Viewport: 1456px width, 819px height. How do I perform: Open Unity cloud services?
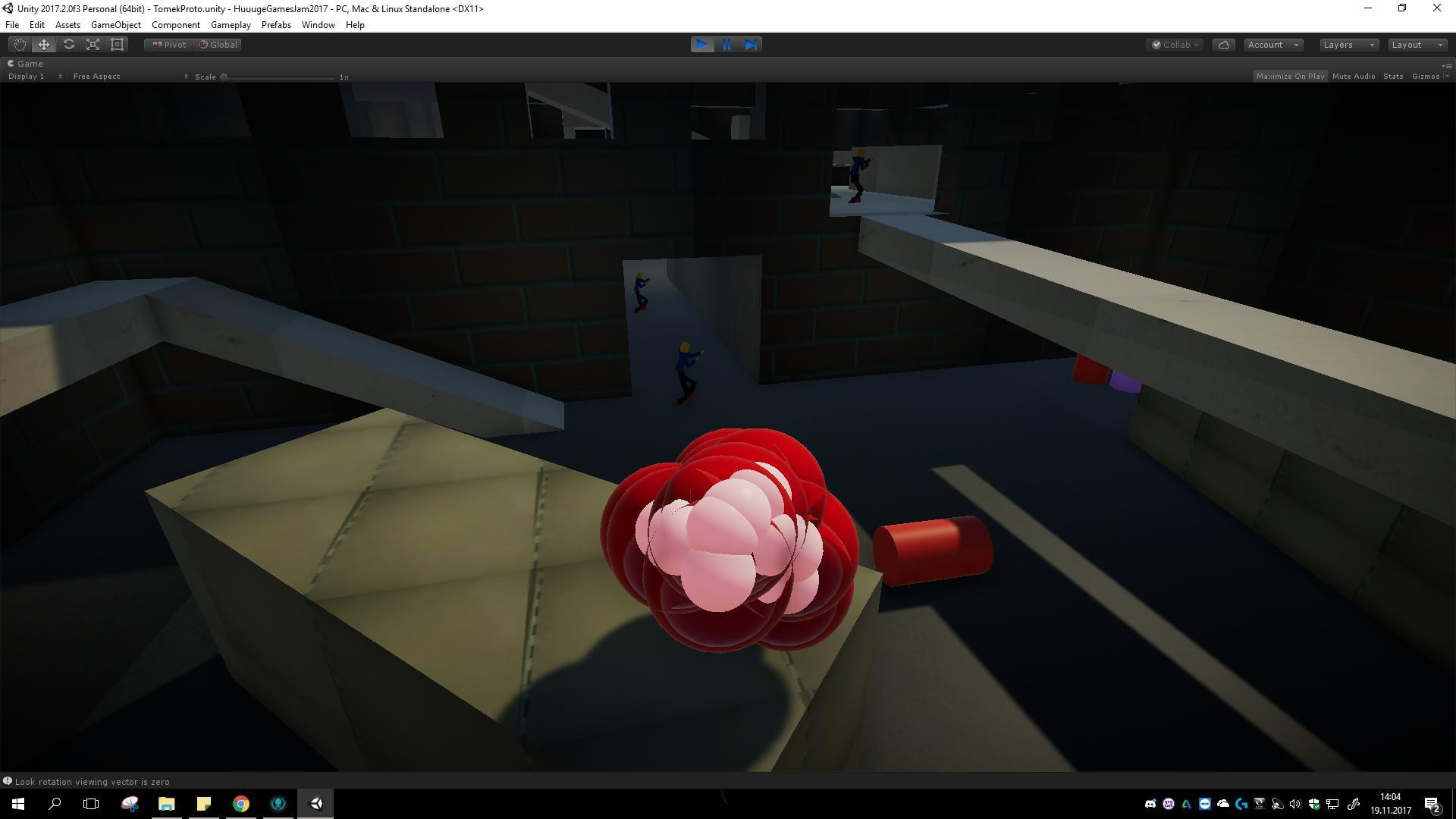point(1224,45)
